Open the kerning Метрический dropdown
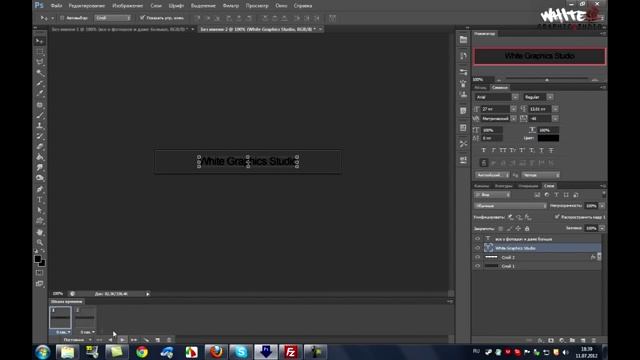This screenshot has width=640, height=360. pyautogui.click(x=513, y=118)
